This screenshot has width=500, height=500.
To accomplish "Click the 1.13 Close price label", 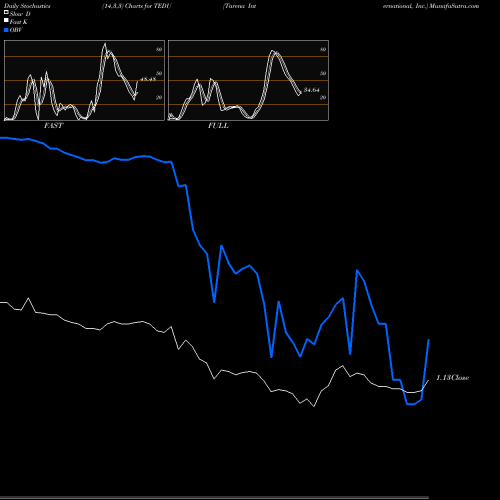I will 453,378.
